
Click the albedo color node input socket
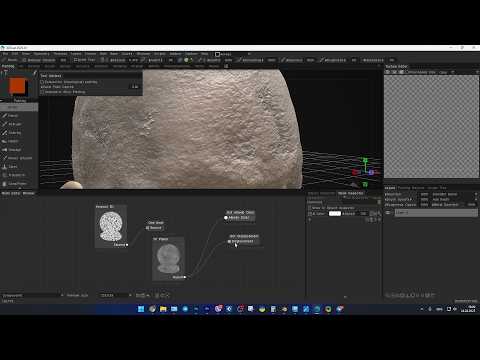coord(226,218)
